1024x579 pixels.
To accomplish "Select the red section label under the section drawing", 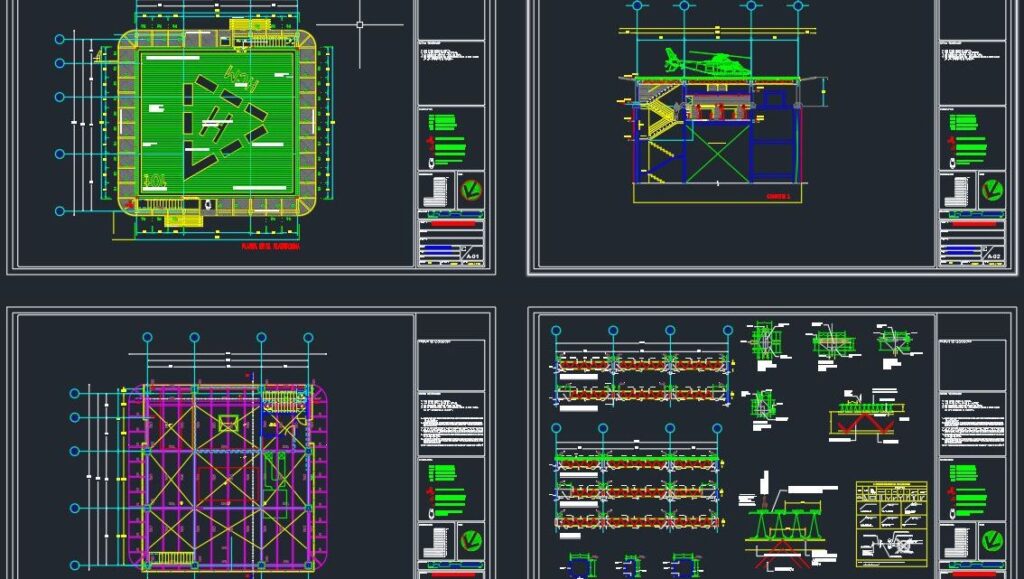I will tap(778, 197).
